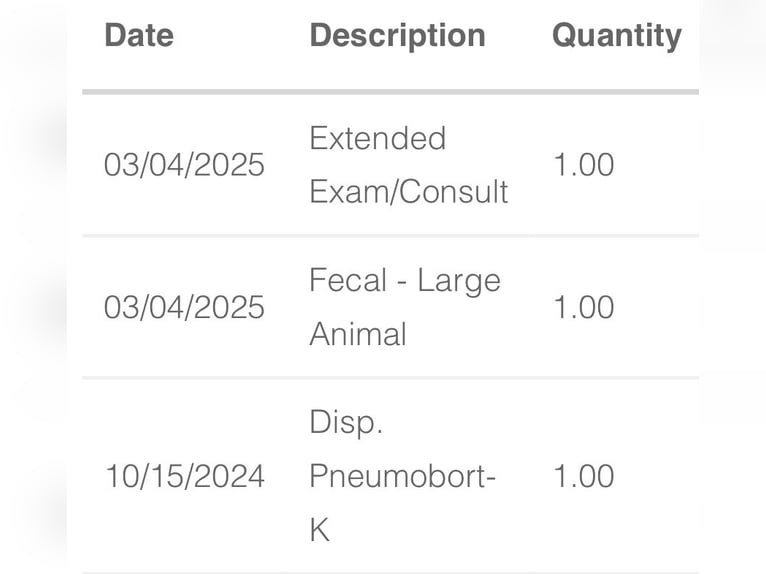Viewport: 766px width, 574px height.
Task: Click the Date column header
Action: 139,36
